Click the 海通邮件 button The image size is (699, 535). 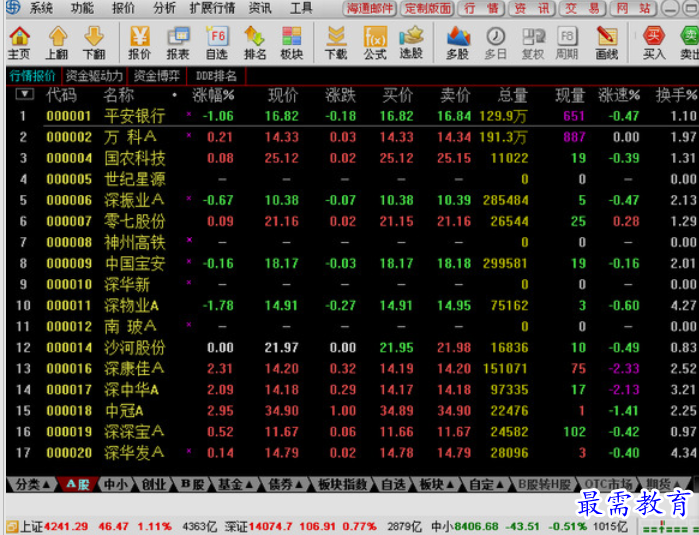pos(370,8)
